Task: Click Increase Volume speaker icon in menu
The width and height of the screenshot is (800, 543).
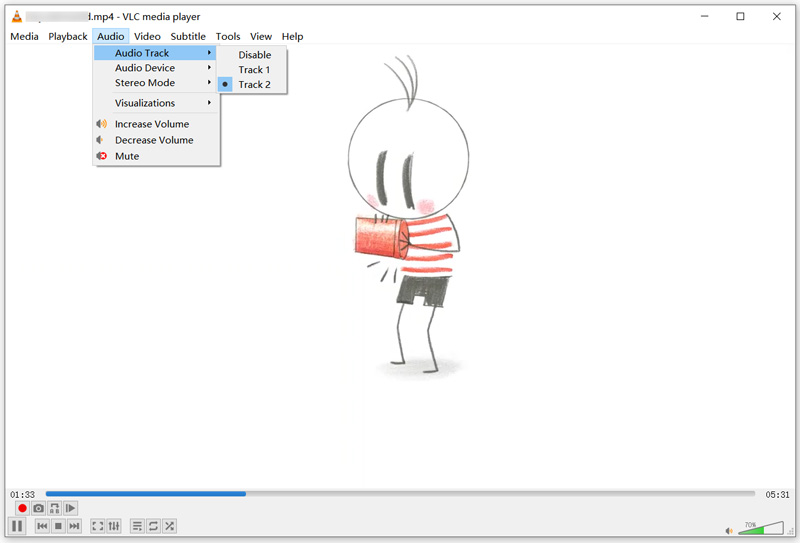Action: tap(102, 124)
